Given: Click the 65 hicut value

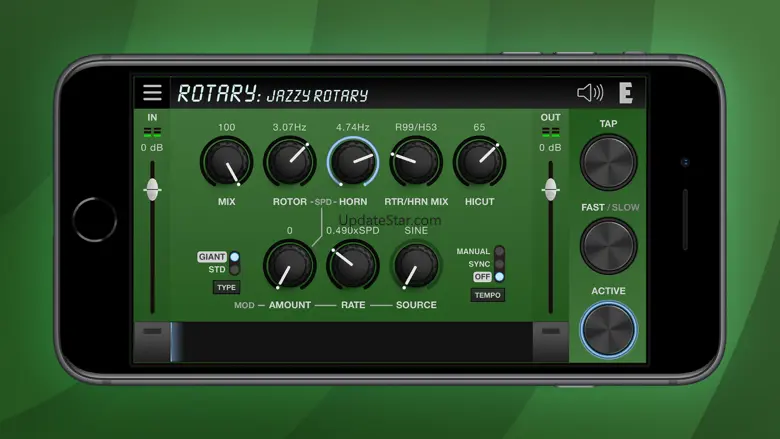Looking at the screenshot, I should [479, 127].
